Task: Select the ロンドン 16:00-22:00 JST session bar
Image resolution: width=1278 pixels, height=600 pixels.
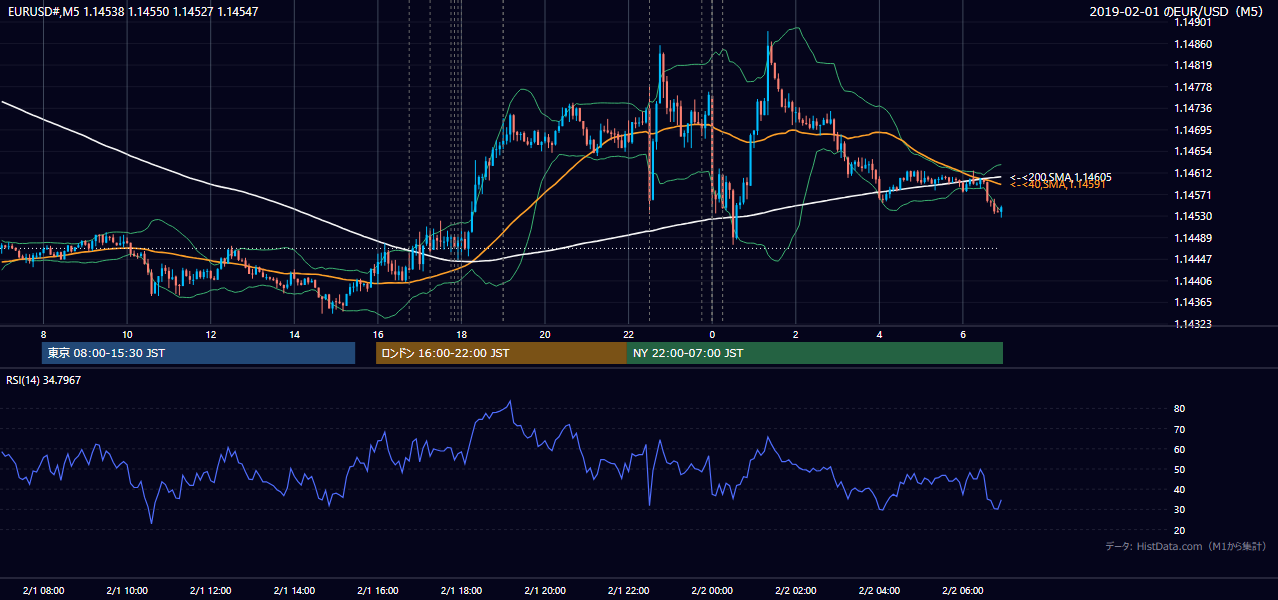Action: coord(501,353)
